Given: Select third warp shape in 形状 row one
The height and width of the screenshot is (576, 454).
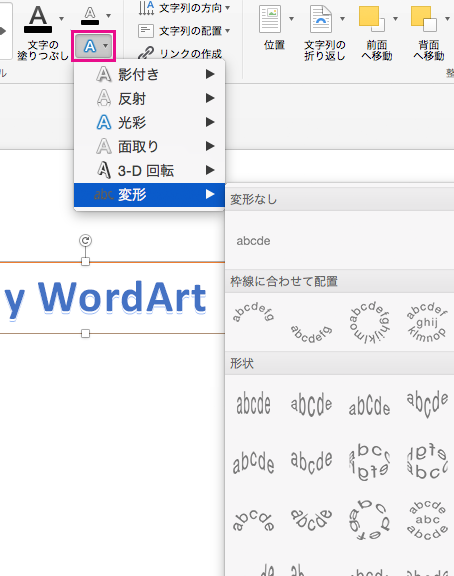Looking at the screenshot, I should [369, 404].
